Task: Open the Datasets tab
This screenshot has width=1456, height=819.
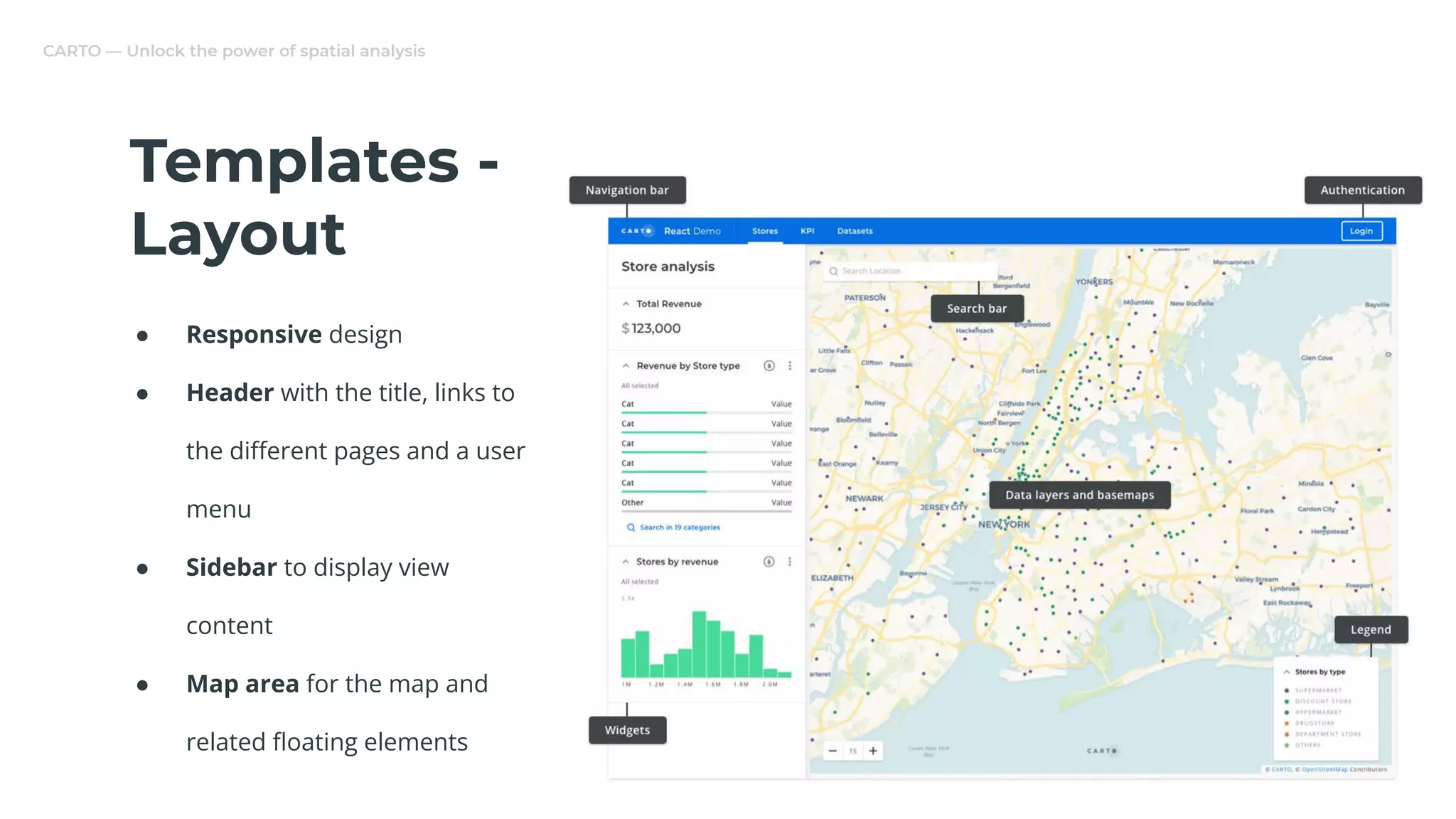Action: [855, 231]
